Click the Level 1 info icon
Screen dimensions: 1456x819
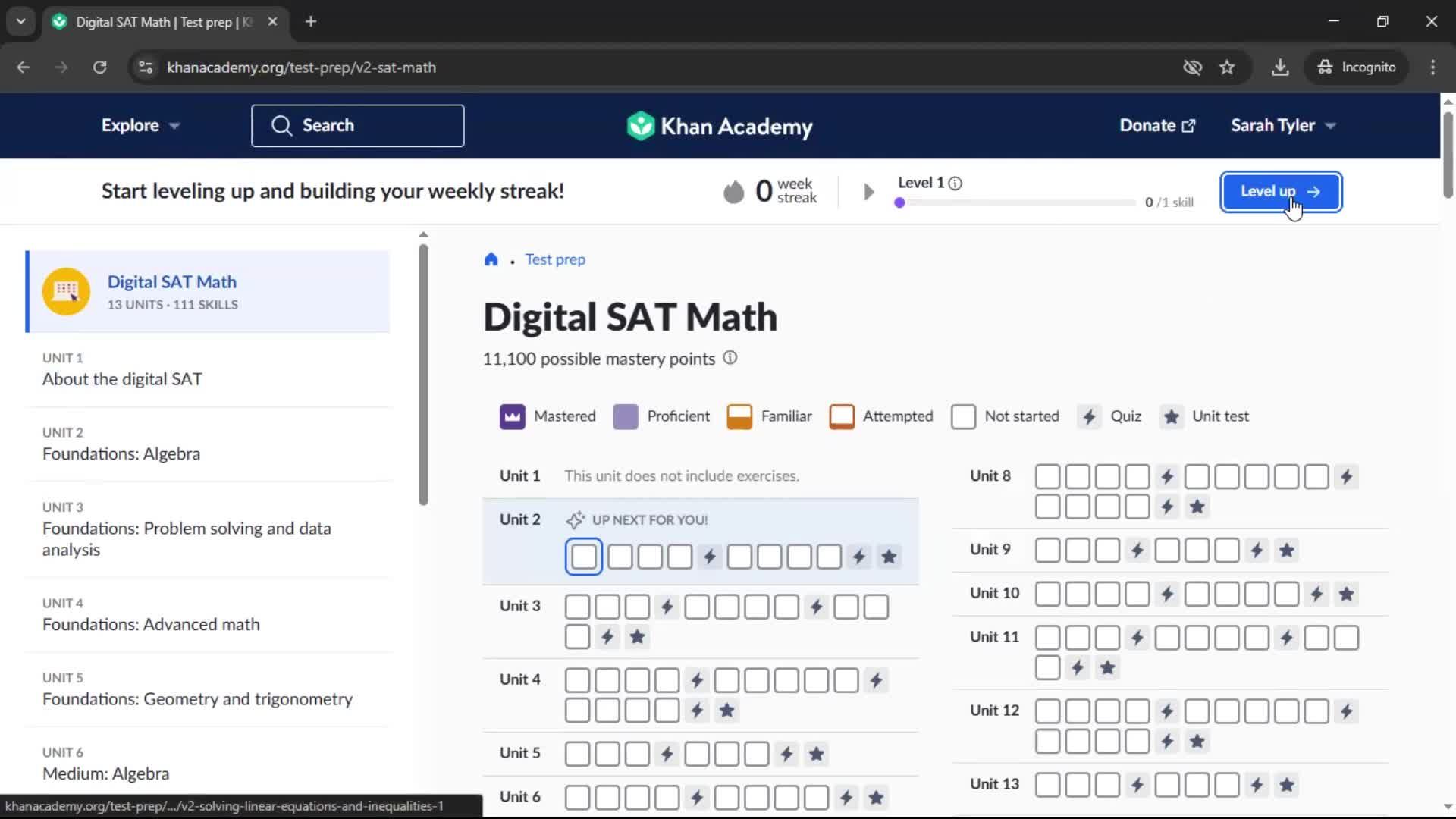click(955, 184)
